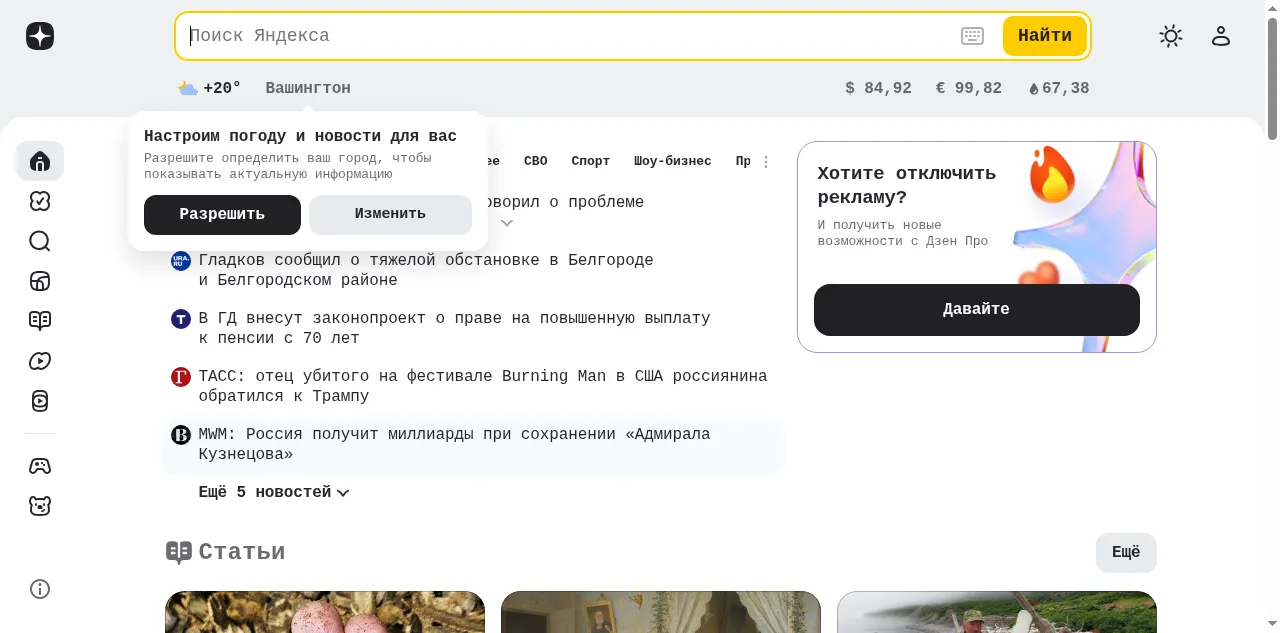
Task: Select the СВО news tab
Action: [x=536, y=161]
